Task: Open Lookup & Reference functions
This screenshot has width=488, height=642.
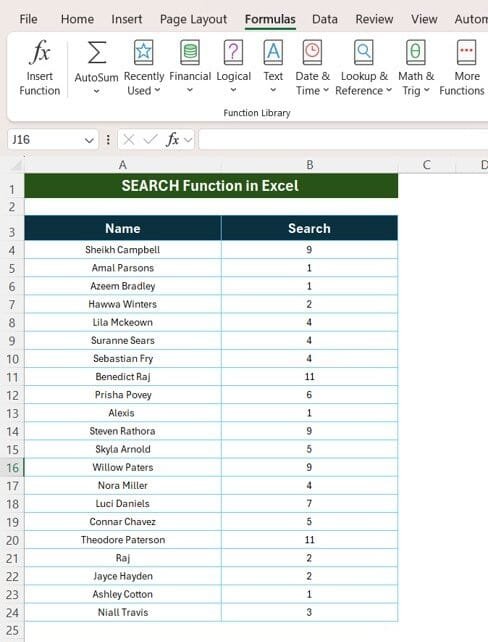Action: click(x=364, y=68)
